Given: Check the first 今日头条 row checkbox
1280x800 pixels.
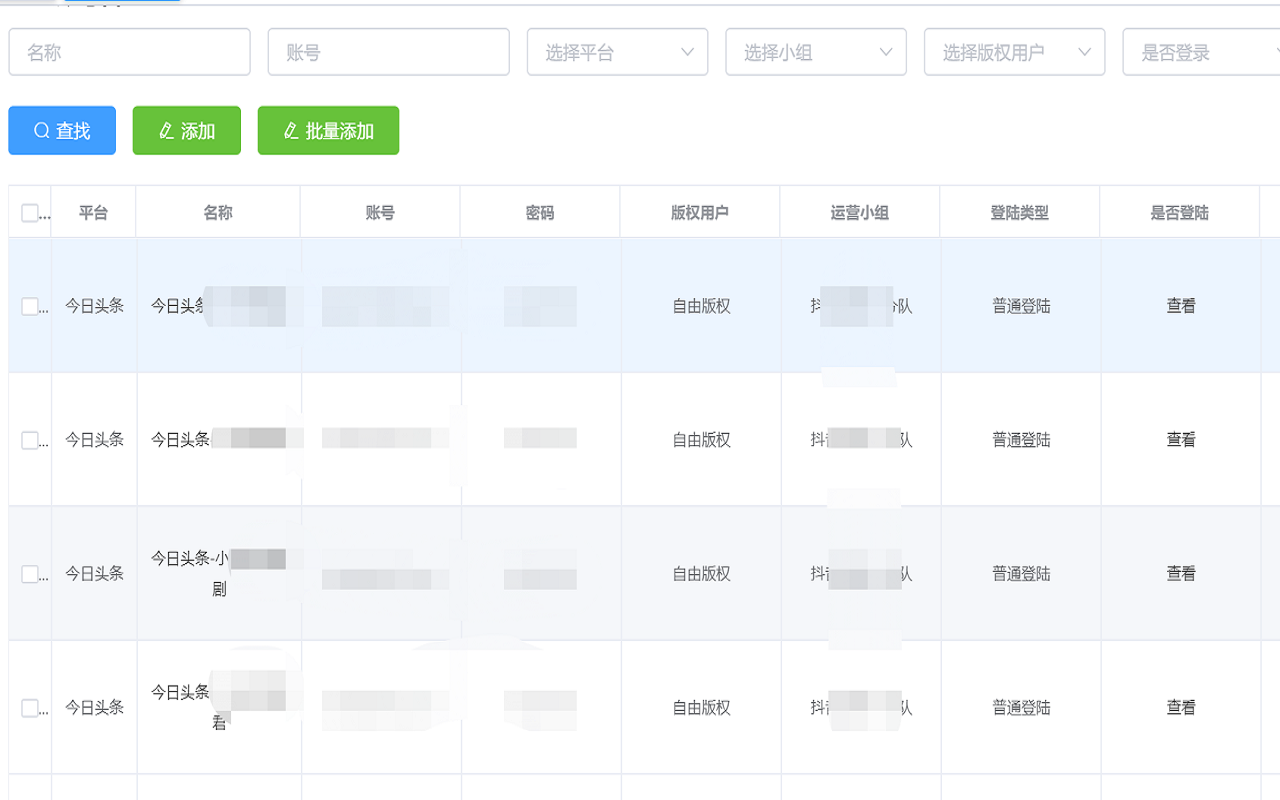Looking at the screenshot, I should point(29,306).
